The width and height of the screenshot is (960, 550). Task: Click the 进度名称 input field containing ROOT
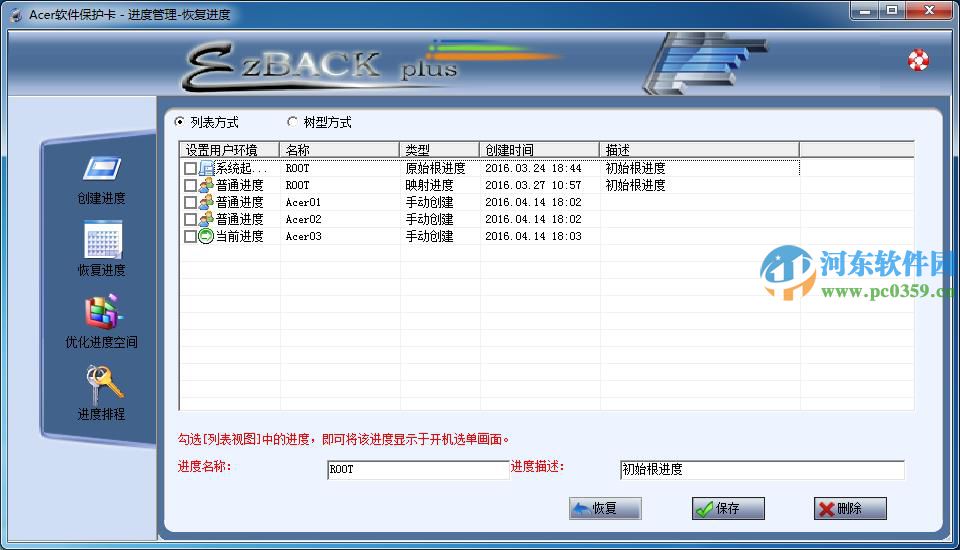click(x=418, y=470)
